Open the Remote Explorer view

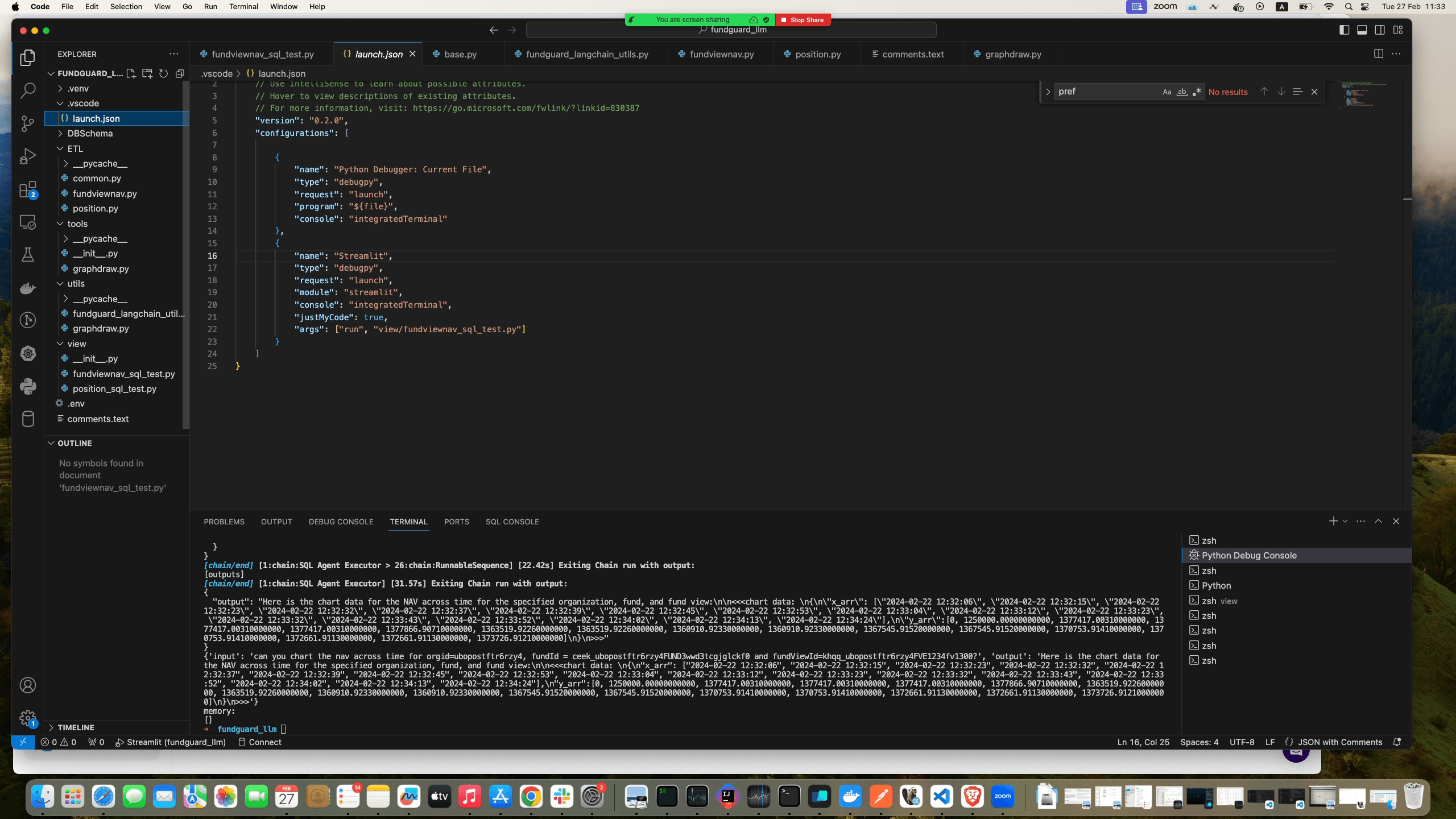coord(28,222)
